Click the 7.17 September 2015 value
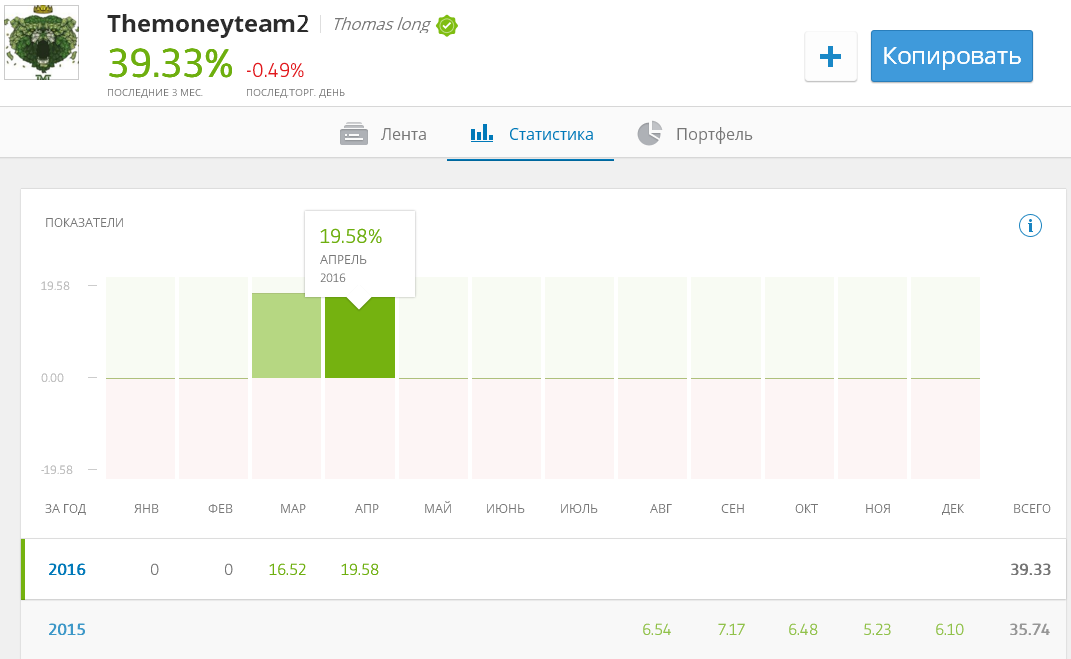The width and height of the screenshot is (1071, 659). [x=732, y=630]
